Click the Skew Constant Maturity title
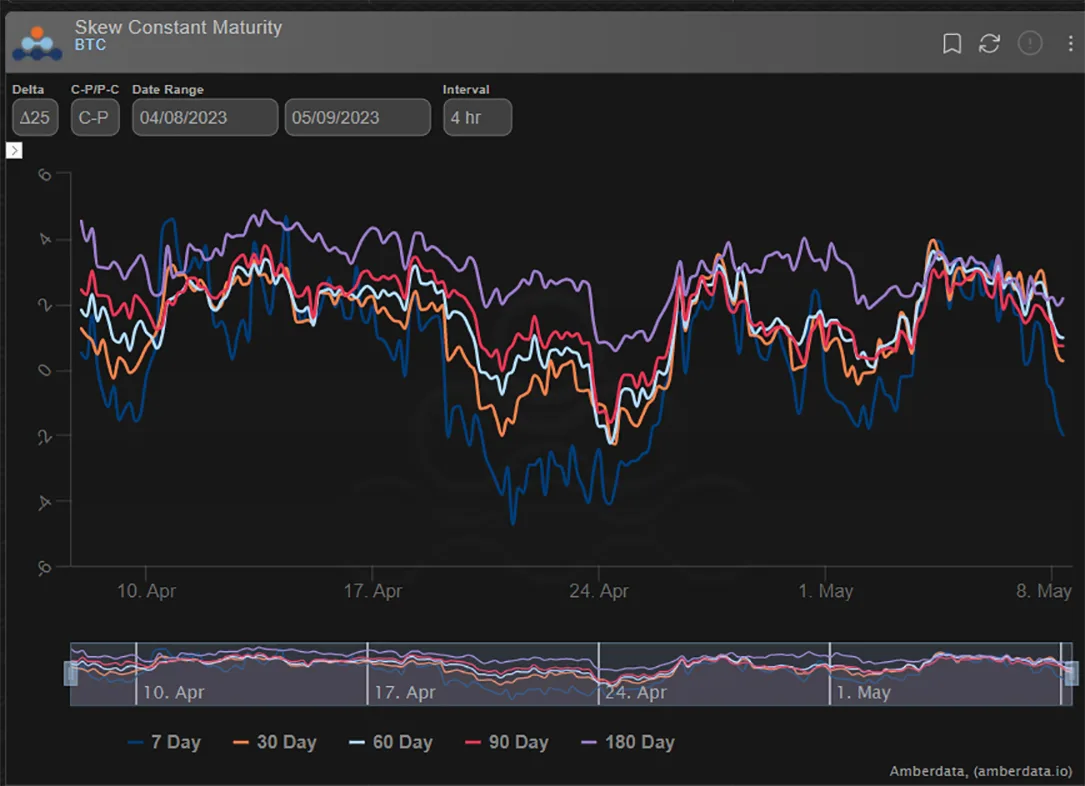 pos(179,27)
